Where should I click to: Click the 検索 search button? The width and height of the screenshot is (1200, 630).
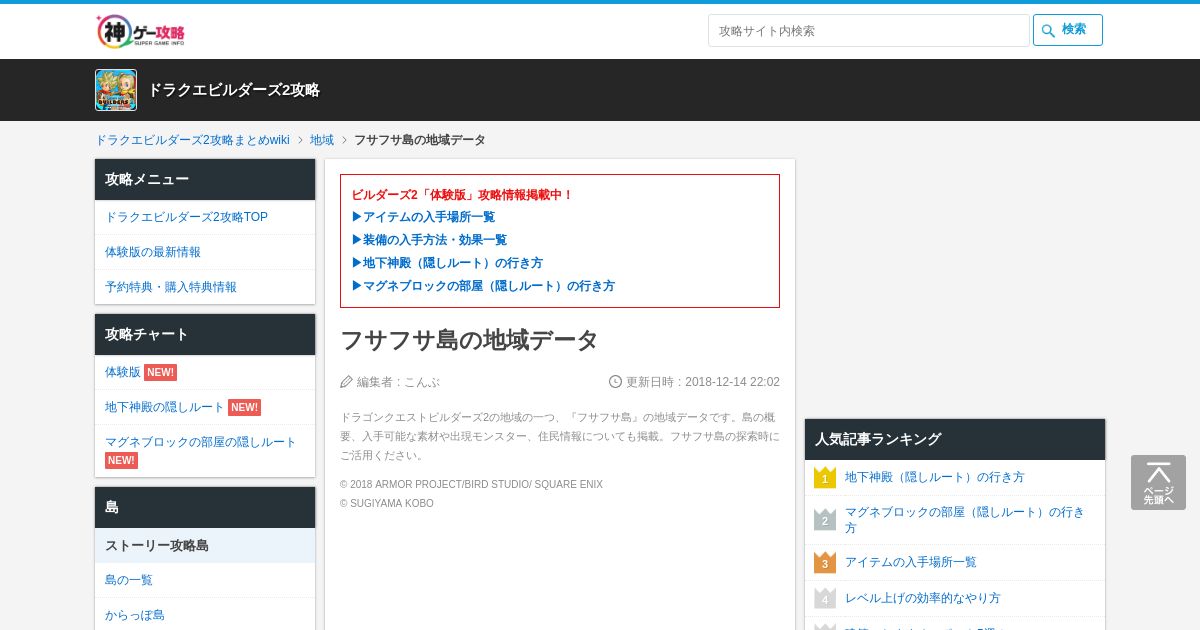tap(1068, 30)
